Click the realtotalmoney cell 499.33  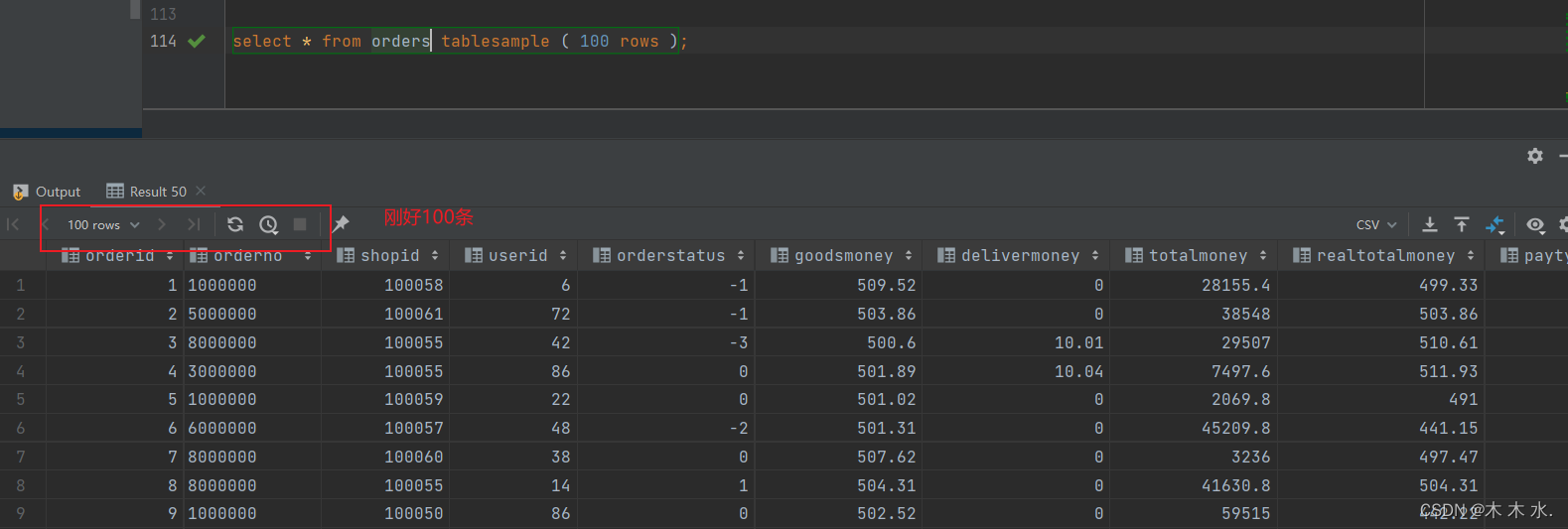pyautogui.click(x=1382, y=285)
